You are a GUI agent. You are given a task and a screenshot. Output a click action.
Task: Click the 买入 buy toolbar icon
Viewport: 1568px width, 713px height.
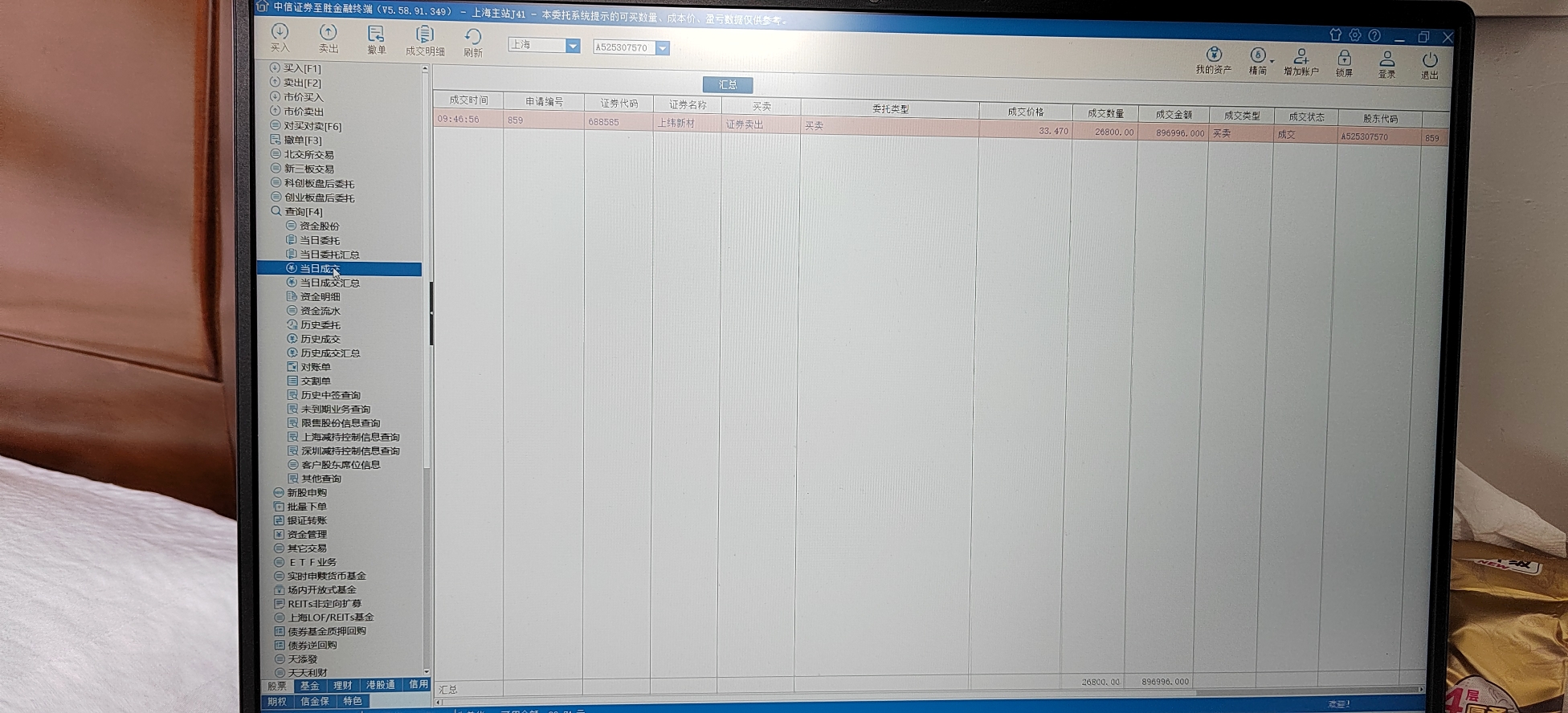[x=280, y=37]
